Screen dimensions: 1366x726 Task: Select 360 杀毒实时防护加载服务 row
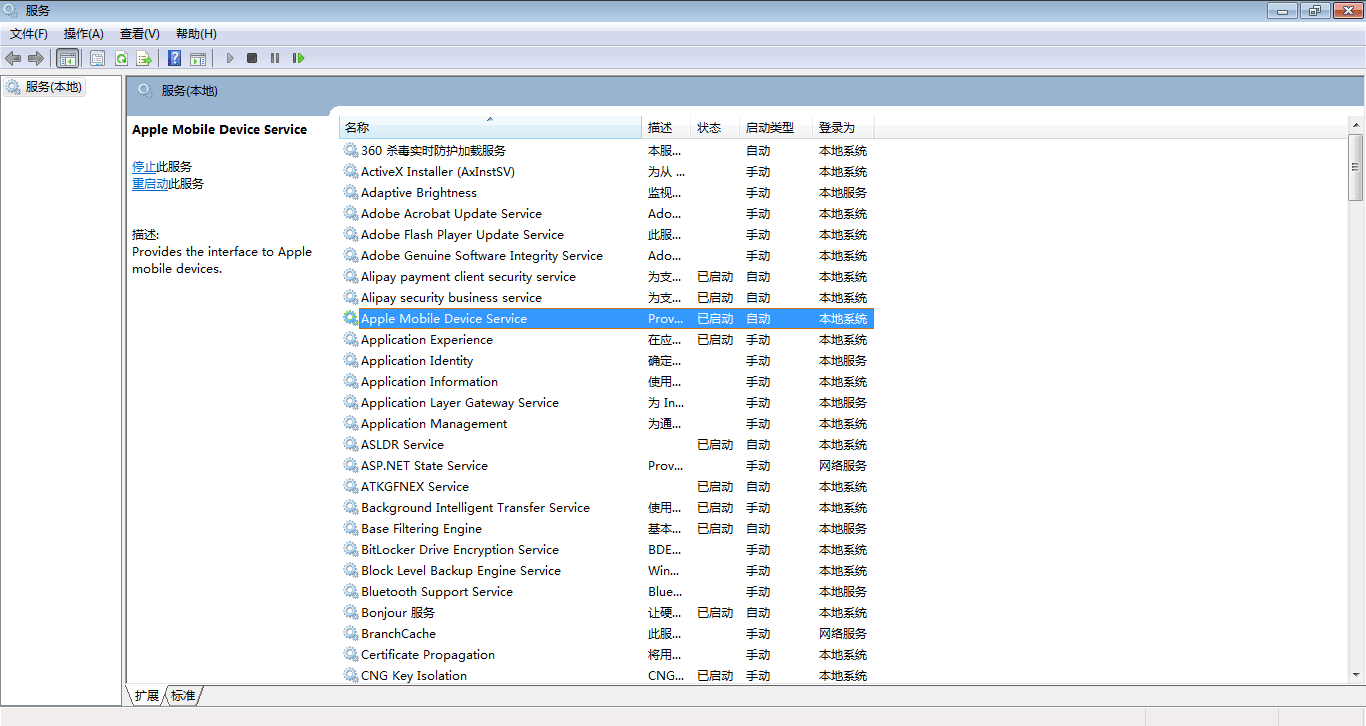(x=608, y=150)
